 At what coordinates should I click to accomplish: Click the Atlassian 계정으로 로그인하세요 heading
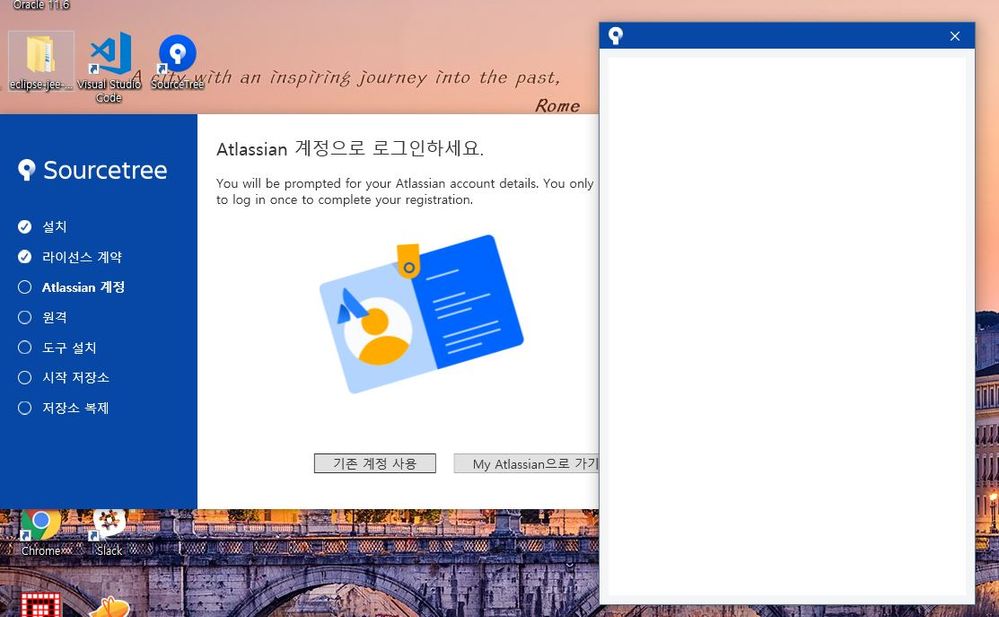point(350,149)
